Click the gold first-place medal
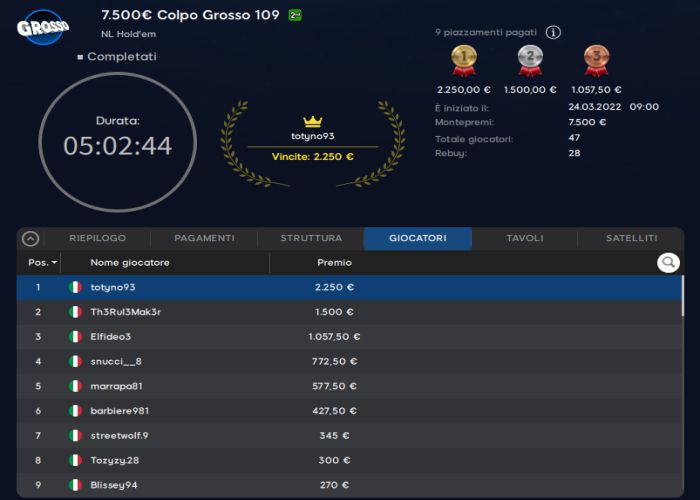The height and width of the screenshot is (500, 700). 463,60
